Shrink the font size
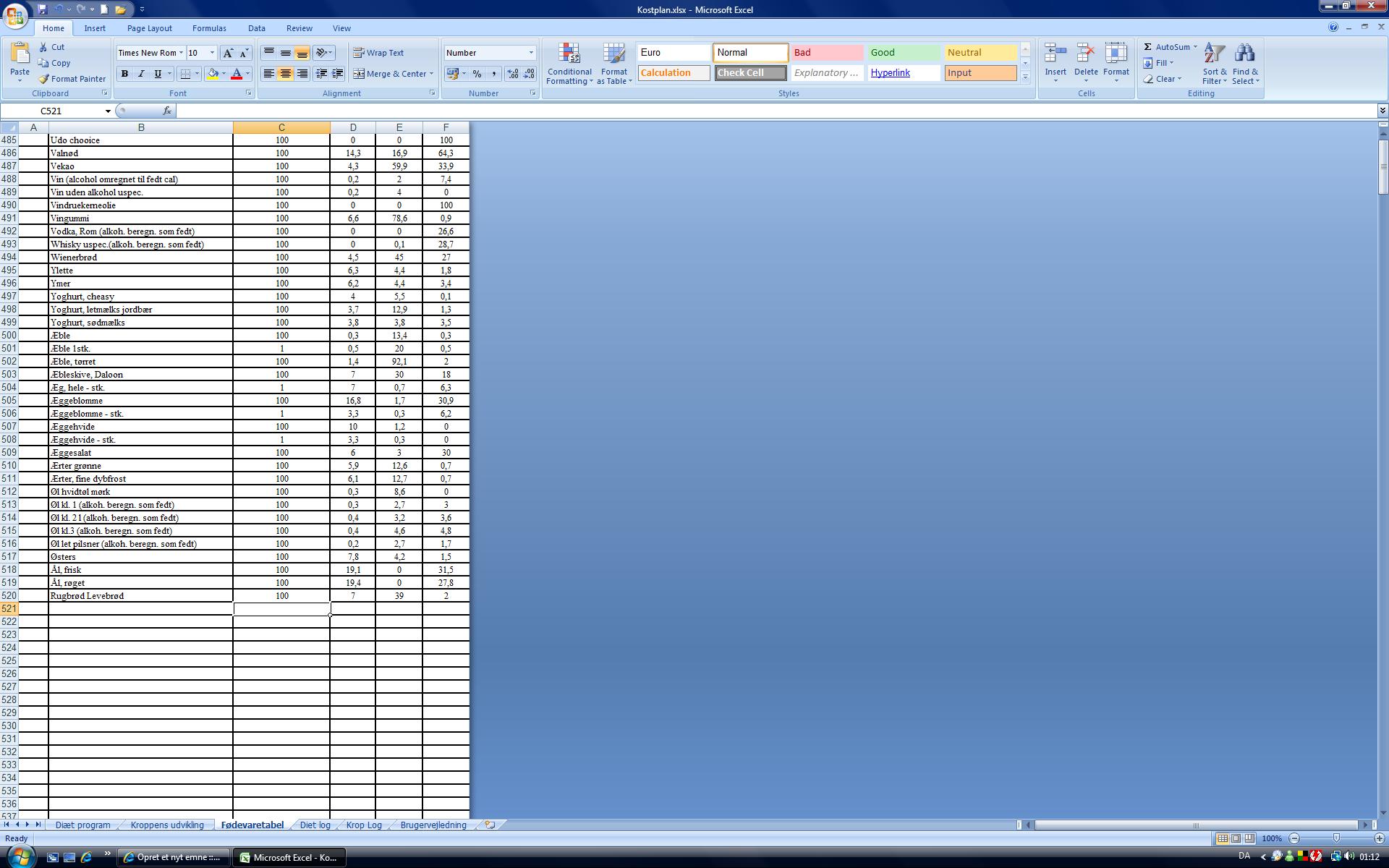The width and height of the screenshot is (1389, 868). (x=244, y=53)
